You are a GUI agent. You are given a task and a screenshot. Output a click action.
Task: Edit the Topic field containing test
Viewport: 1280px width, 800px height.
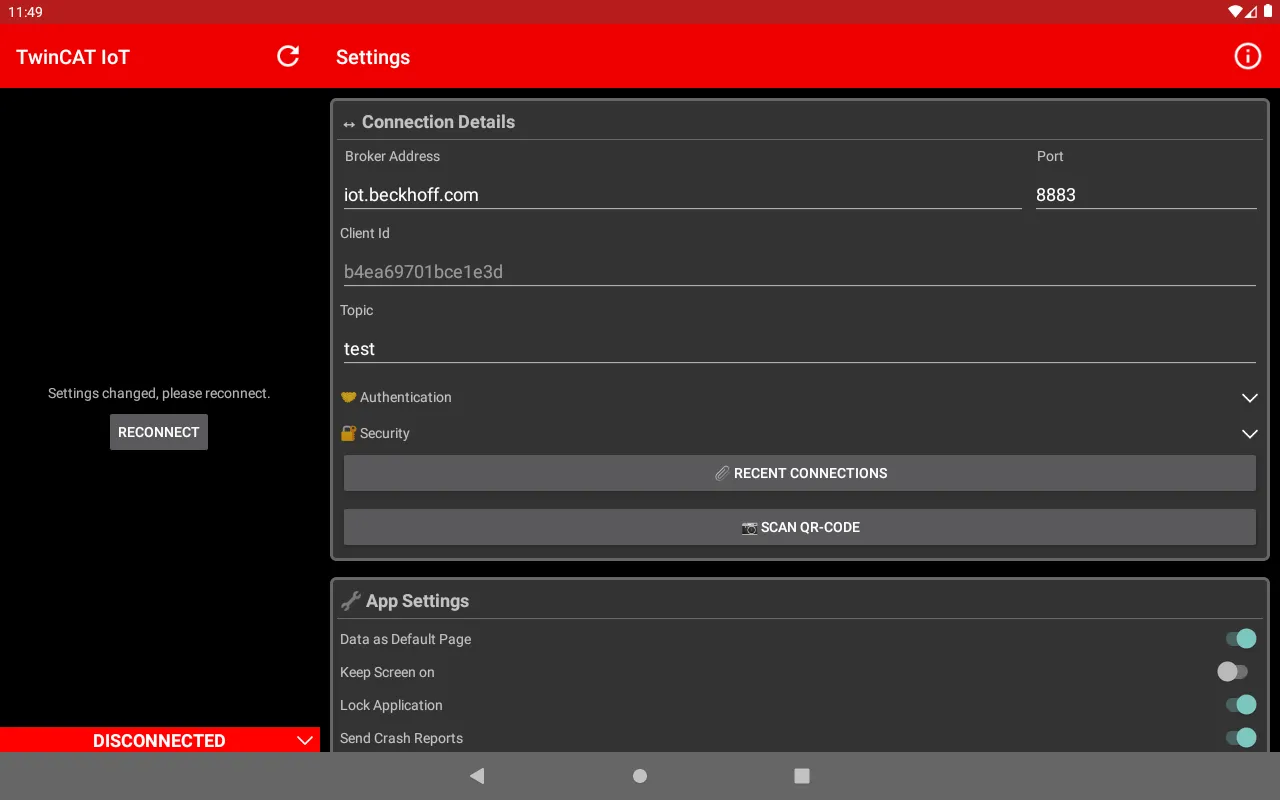798,349
